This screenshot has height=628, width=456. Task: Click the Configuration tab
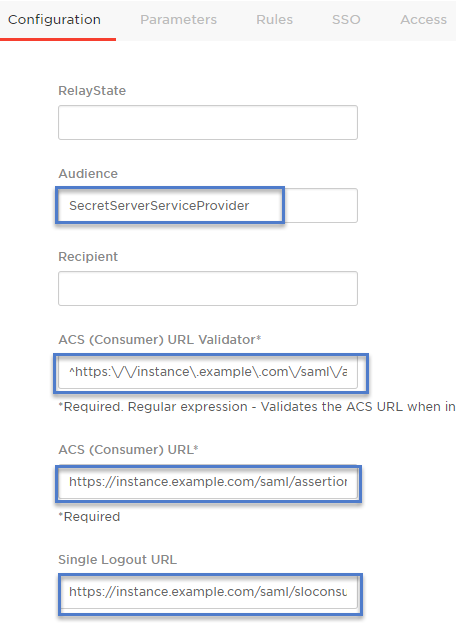(x=54, y=20)
